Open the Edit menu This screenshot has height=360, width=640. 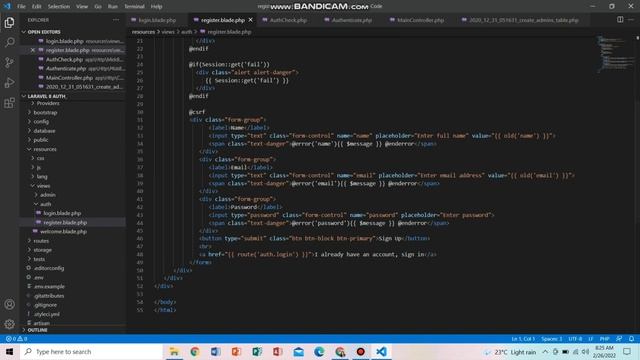(37, 7)
